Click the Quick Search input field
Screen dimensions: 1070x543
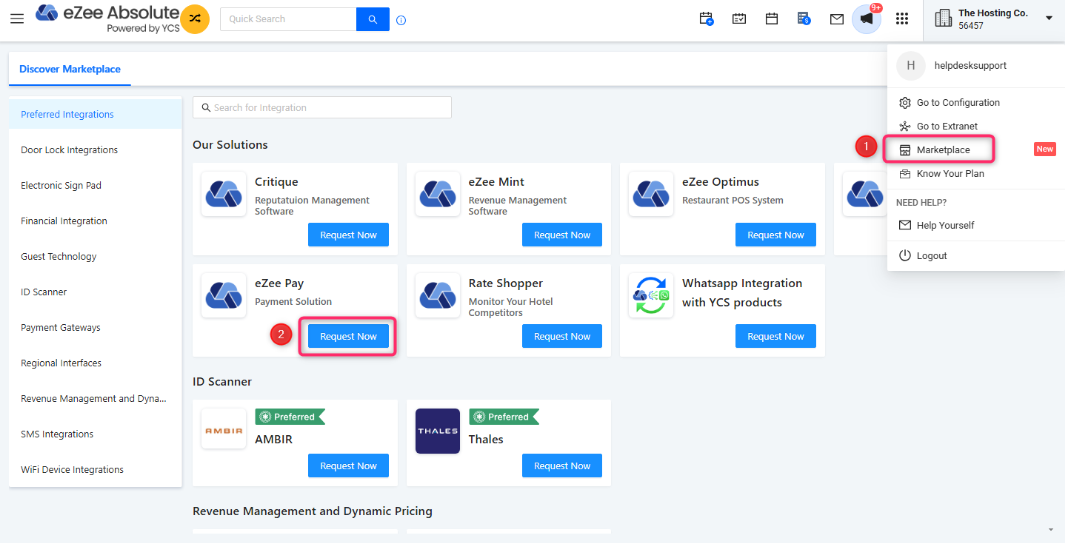pyautogui.click(x=288, y=19)
